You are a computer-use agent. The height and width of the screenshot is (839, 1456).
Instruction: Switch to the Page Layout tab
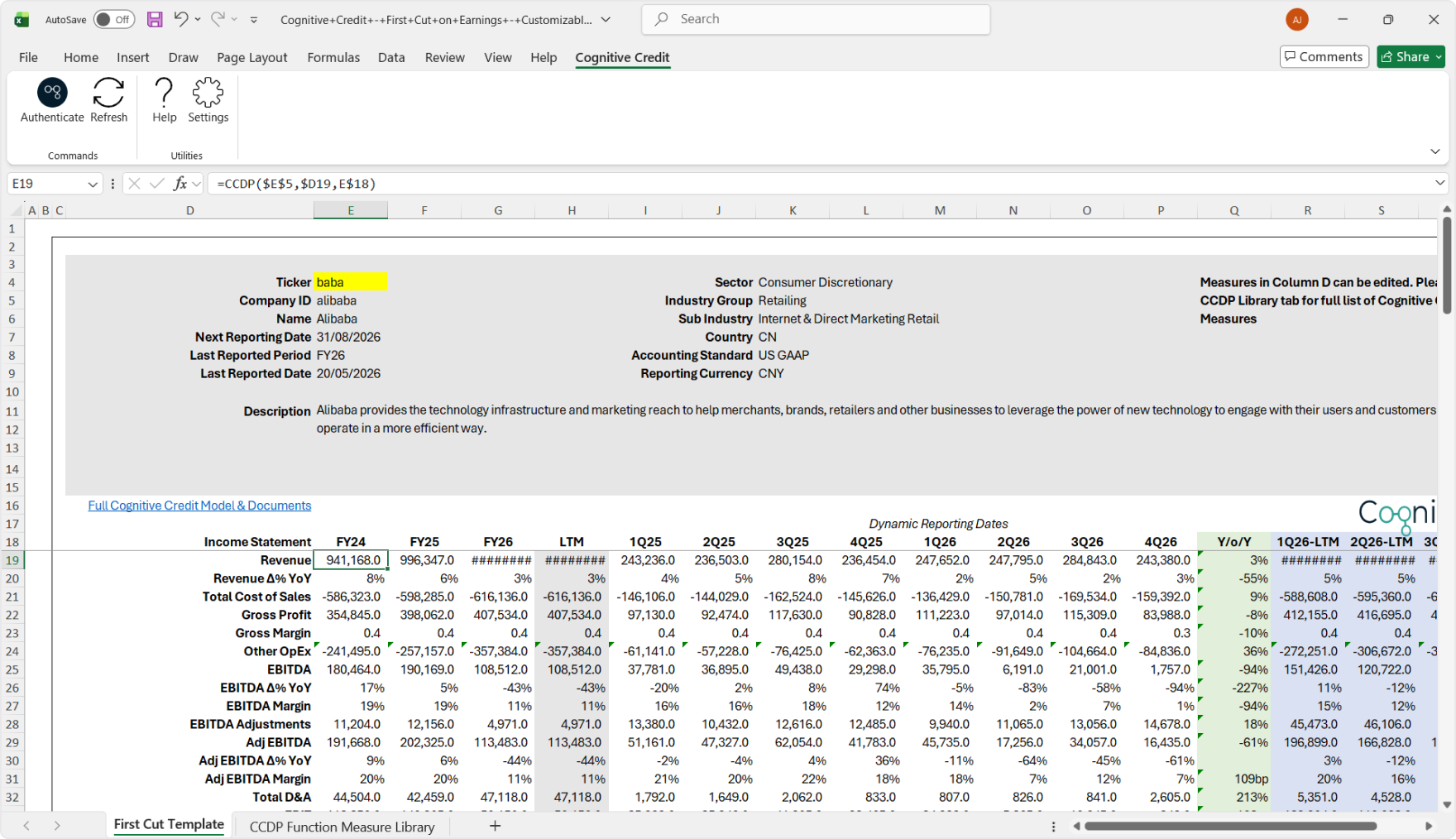[252, 57]
